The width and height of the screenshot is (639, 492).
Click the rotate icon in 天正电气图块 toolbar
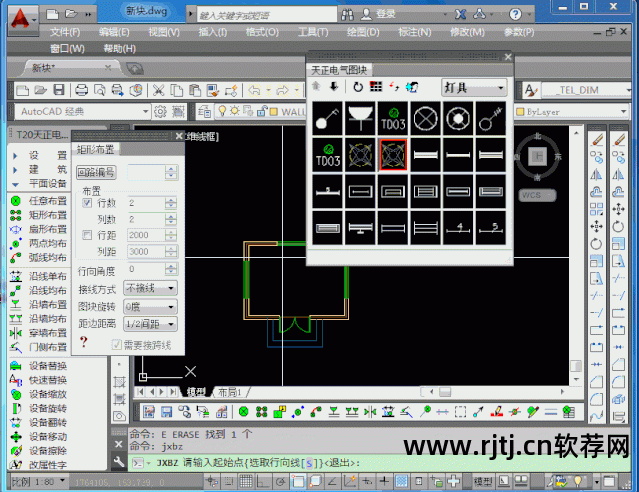point(357,88)
